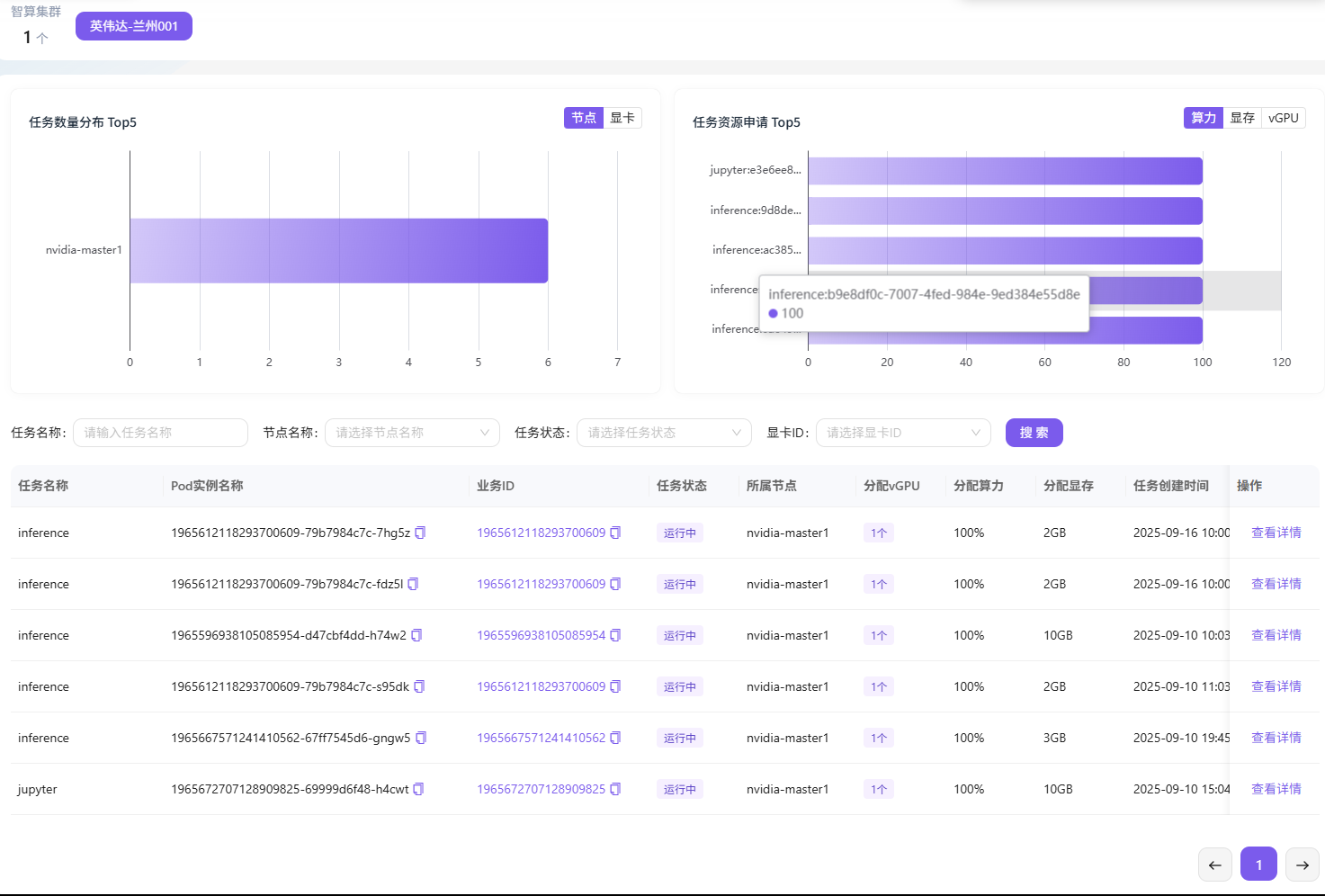Copy business ID 1965667571241410562
Image resolution: width=1325 pixels, height=896 pixels.
tap(615, 738)
